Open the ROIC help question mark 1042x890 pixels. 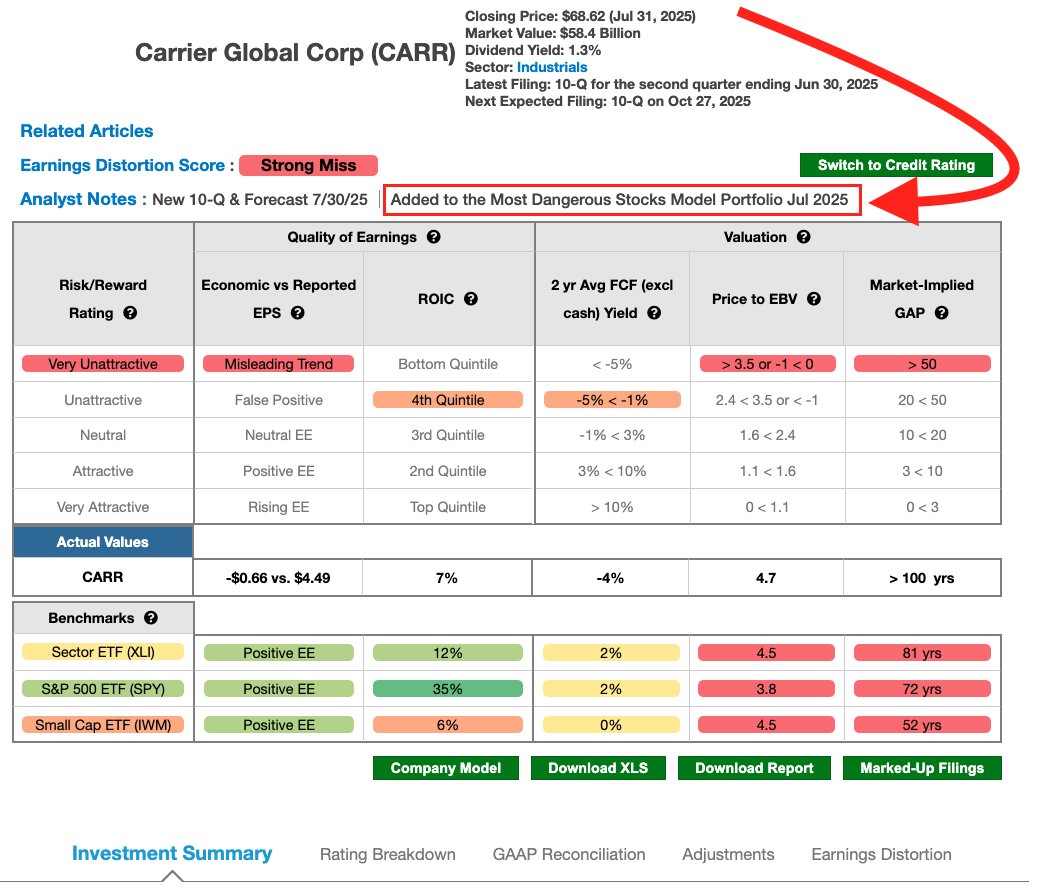pos(471,298)
